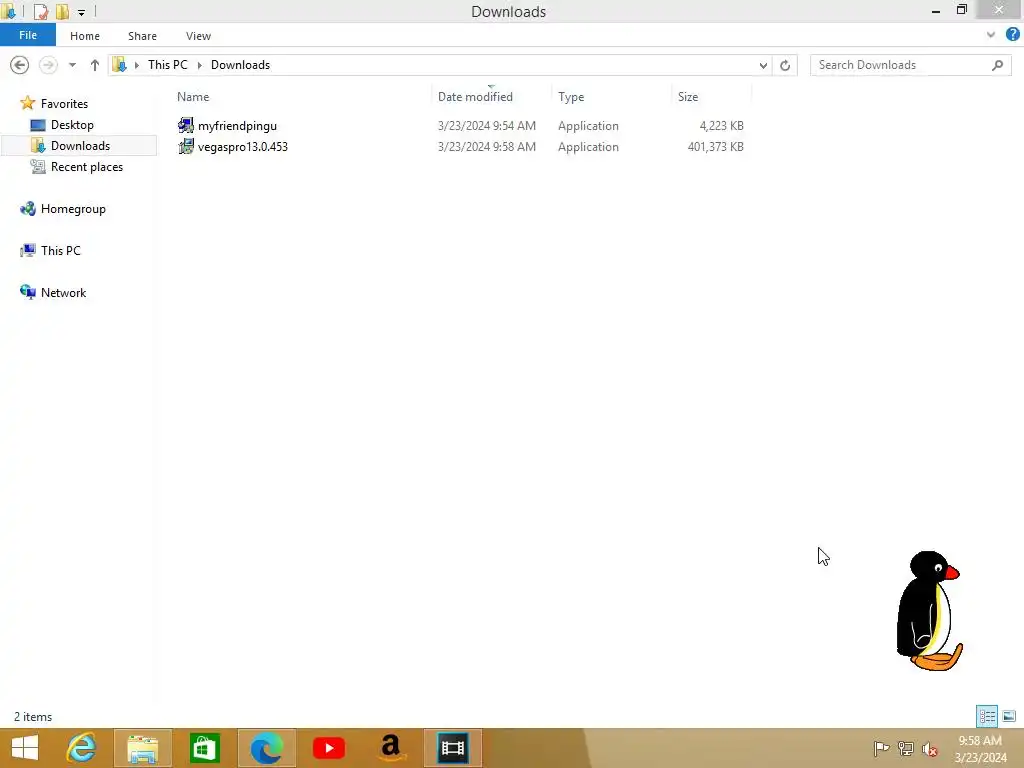Open the film strip video app on taskbar
Screen dimensions: 1024x768
tap(453, 748)
